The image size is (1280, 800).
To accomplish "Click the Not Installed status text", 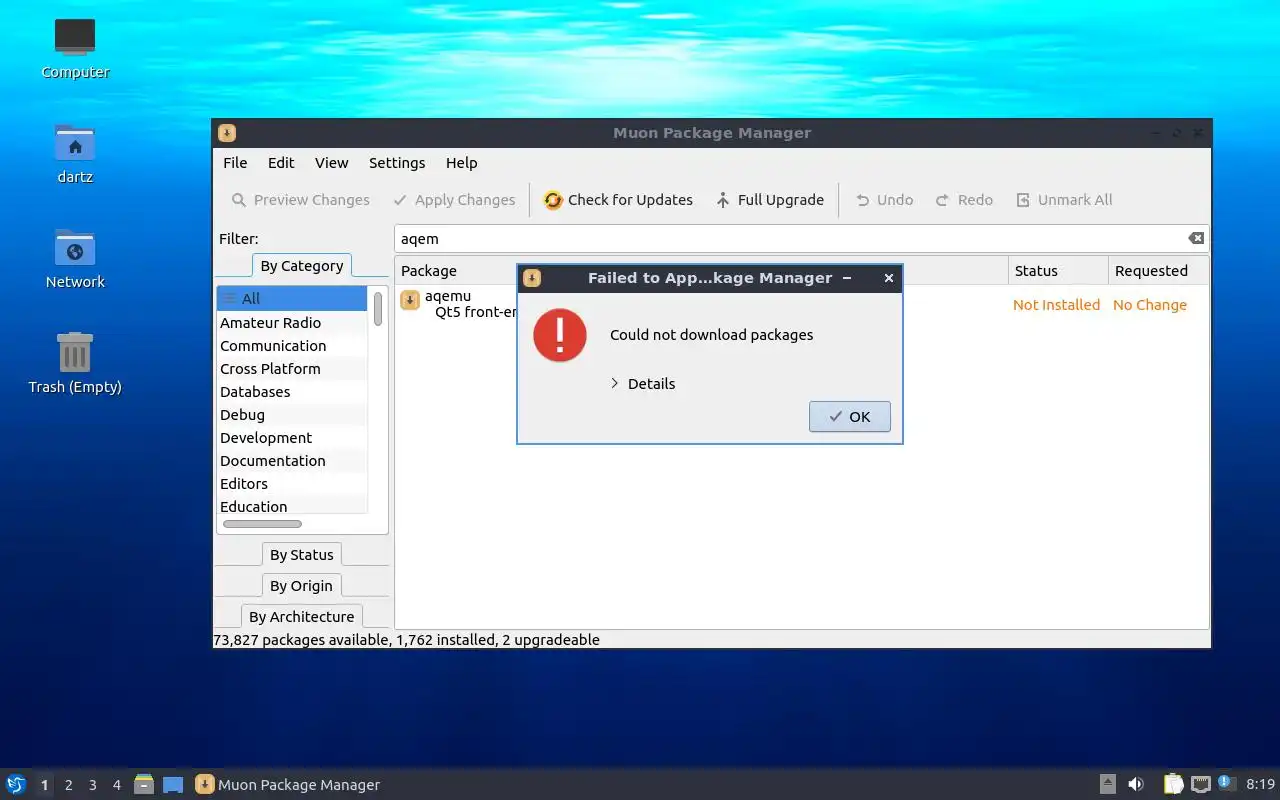I will tap(1056, 305).
